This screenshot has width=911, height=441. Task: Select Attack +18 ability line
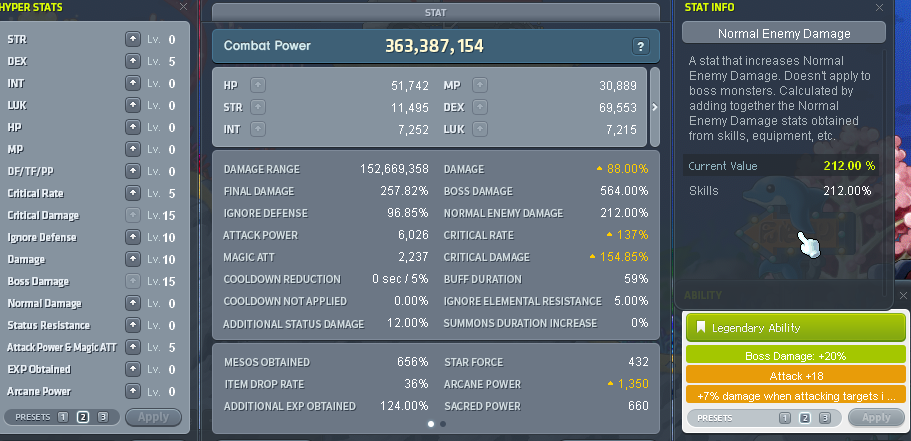(x=795, y=375)
